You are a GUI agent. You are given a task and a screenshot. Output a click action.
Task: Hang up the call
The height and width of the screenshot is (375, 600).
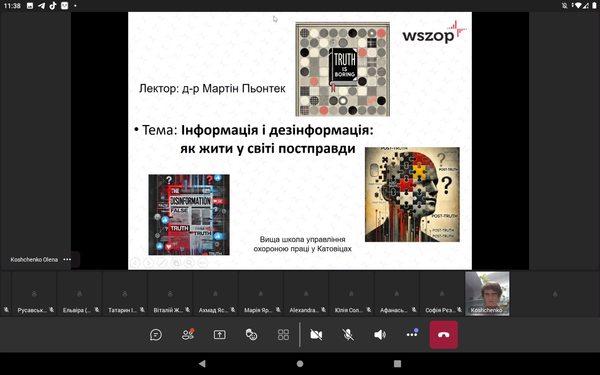click(x=443, y=335)
